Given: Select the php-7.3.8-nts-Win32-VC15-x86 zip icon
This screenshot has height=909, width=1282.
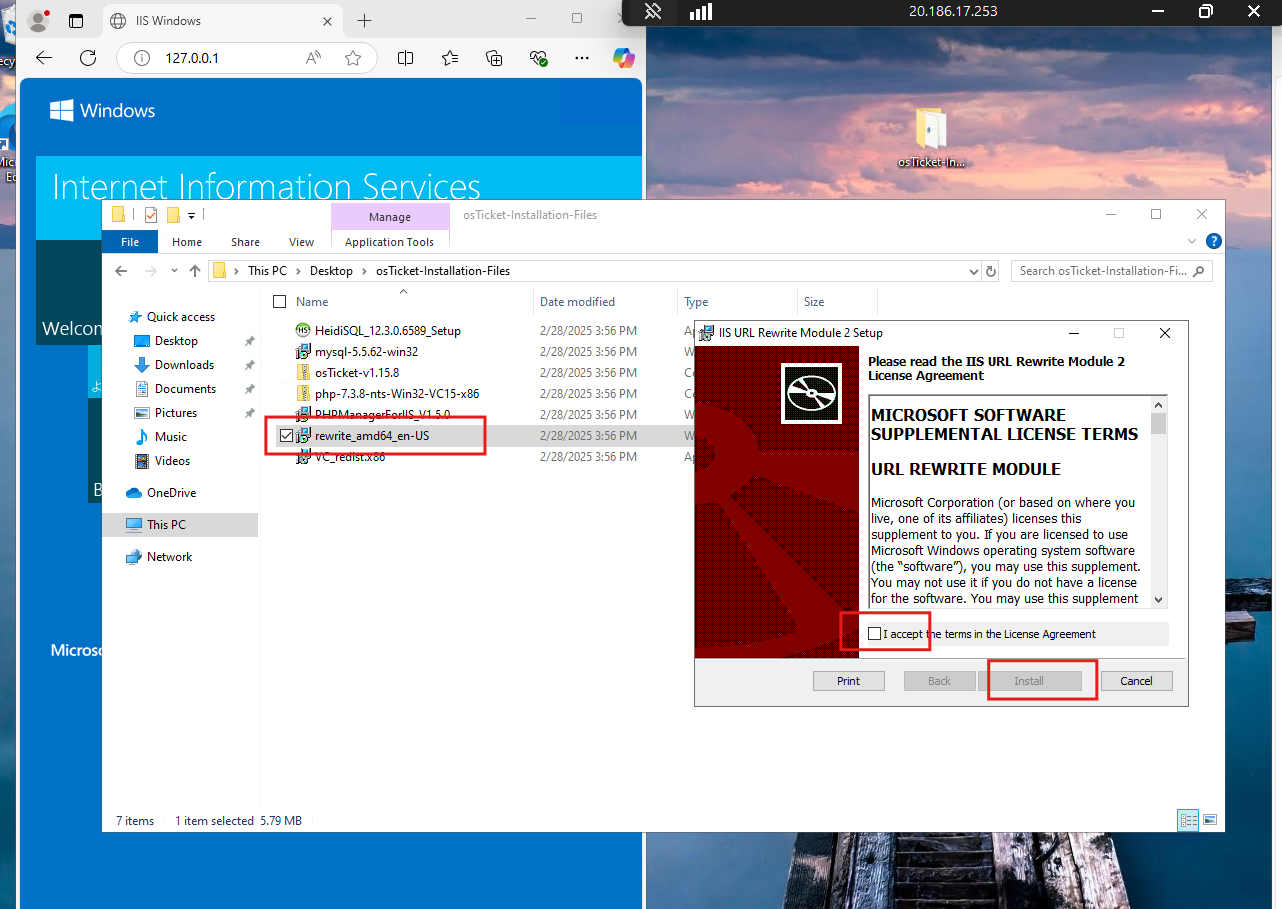Looking at the screenshot, I should (x=303, y=394).
